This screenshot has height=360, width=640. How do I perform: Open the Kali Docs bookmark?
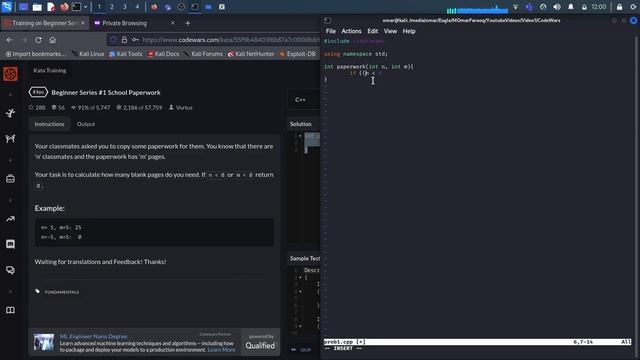(x=163, y=54)
